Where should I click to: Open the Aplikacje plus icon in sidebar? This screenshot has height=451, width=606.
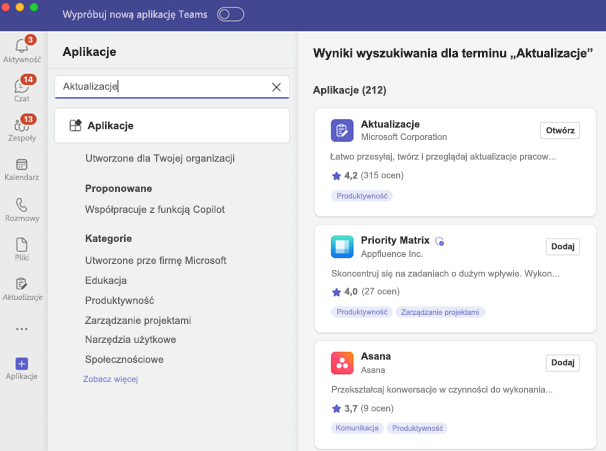click(22, 364)
